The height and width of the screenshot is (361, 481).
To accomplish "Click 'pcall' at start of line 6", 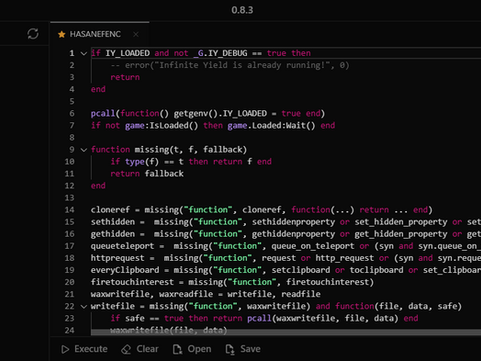I will (x=103, y=114).
